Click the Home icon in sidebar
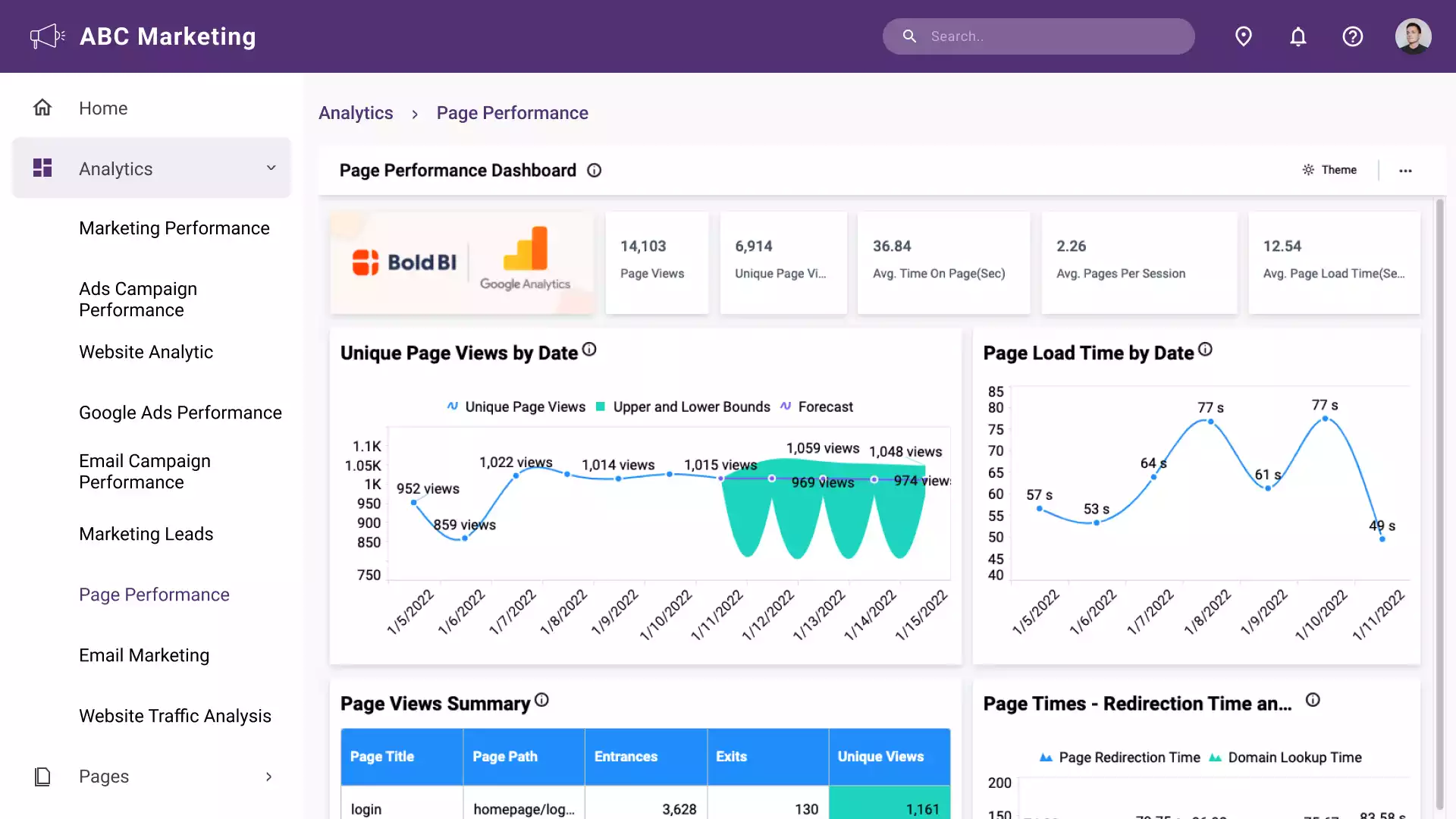 tap(42, 108)
